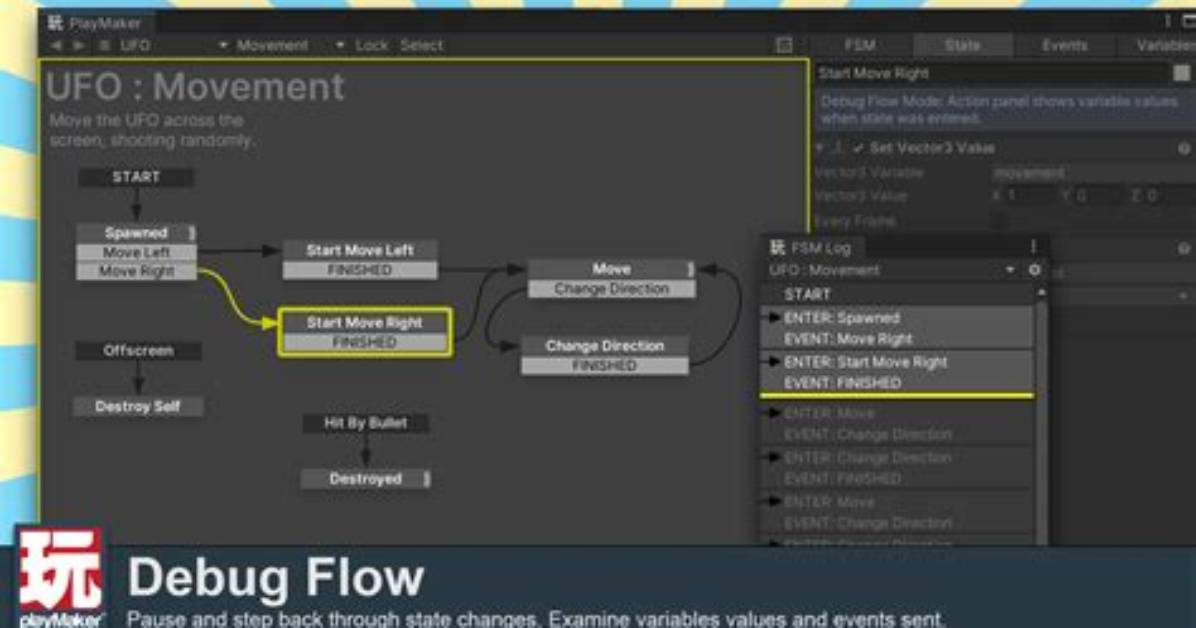Click the Offscreen global transition
This screenshot has width=1196, height=628.
138,350
